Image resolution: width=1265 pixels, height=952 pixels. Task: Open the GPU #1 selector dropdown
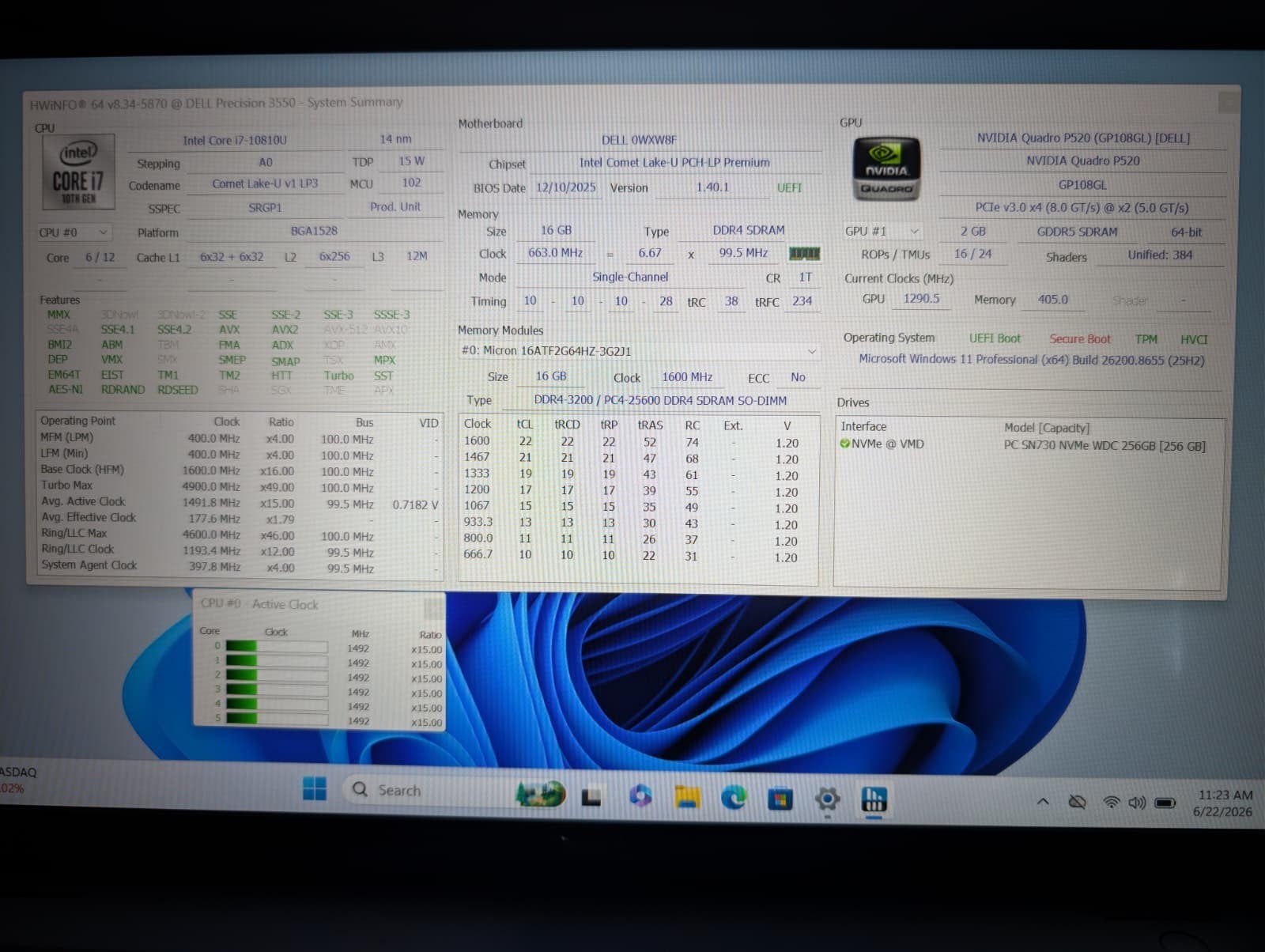coord(882,231)
